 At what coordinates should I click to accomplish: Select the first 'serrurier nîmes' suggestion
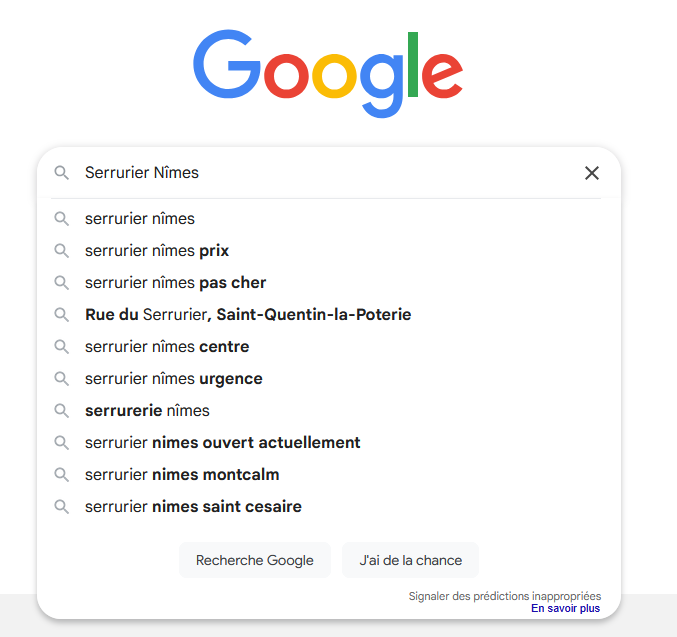pyautogui.click(x=140, y=219)
